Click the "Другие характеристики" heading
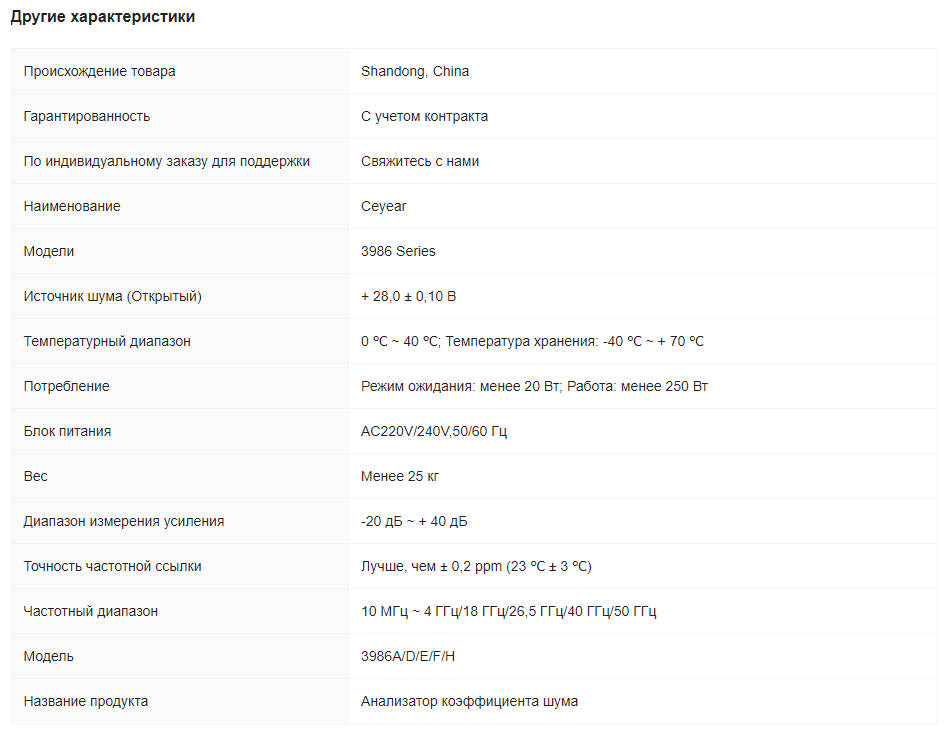The height and width of the screenshot is (738, 948). click(x=103, y=17)
